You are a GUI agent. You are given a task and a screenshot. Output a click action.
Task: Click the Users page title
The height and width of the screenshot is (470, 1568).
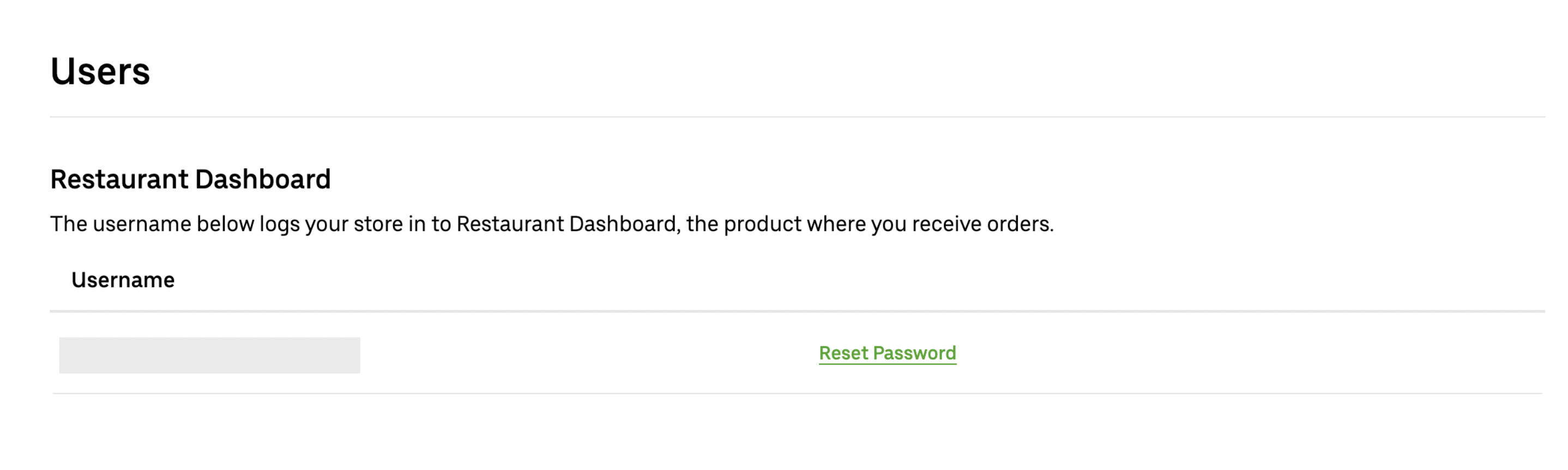[x=100, y=71]
